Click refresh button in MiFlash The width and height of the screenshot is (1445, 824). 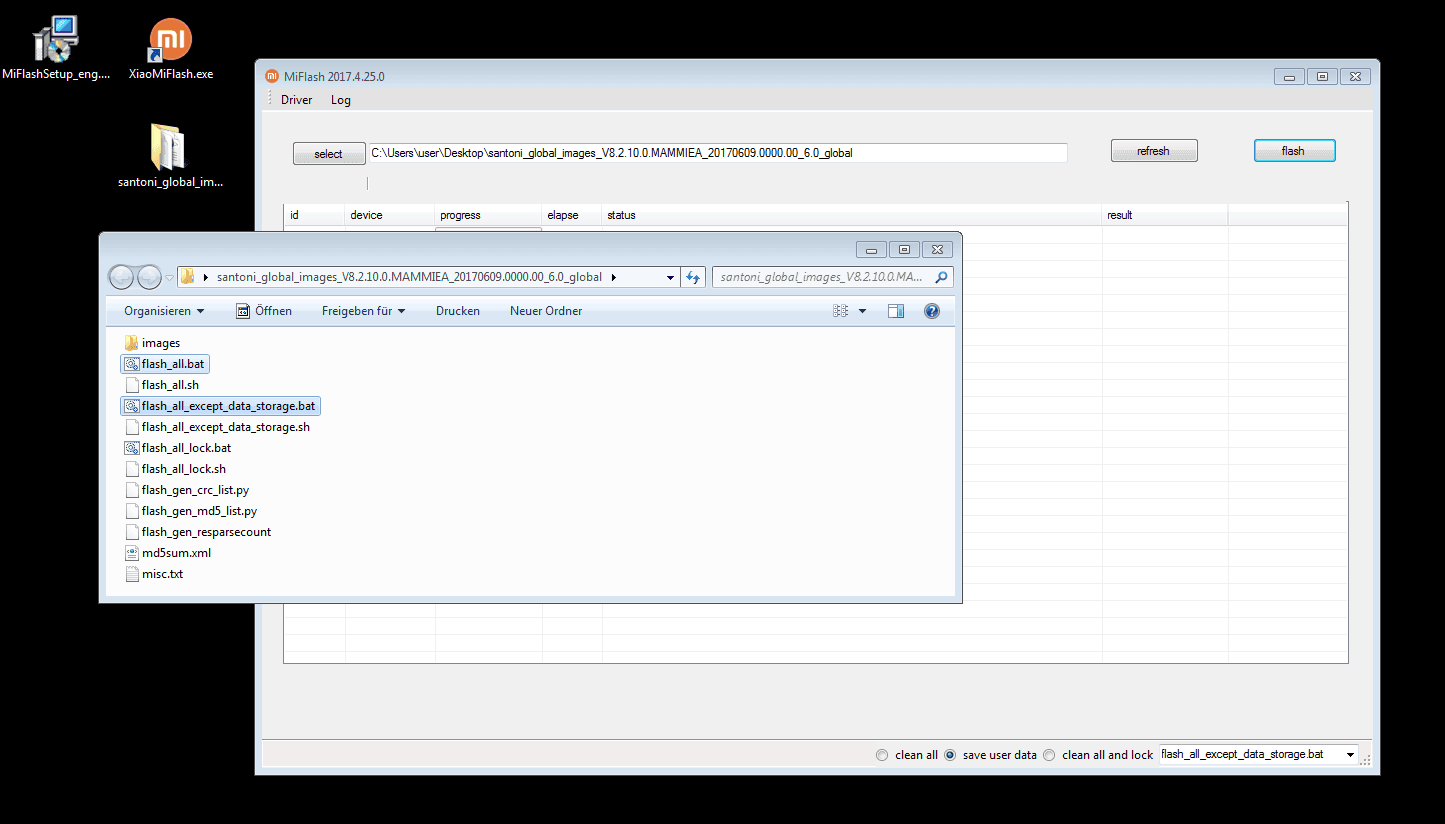coord(1154,151)
